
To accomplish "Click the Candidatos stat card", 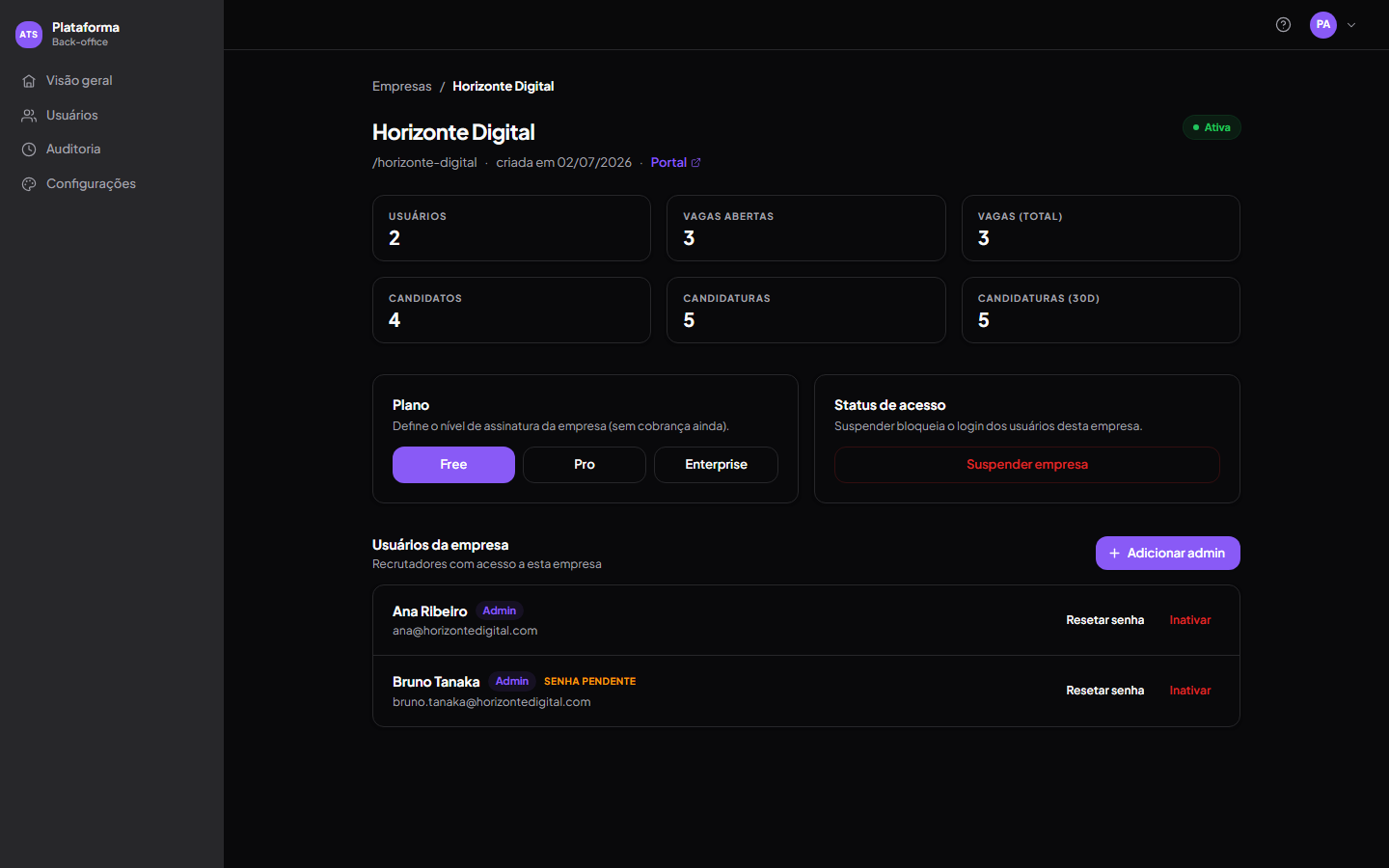I will [x=511, y=311].
